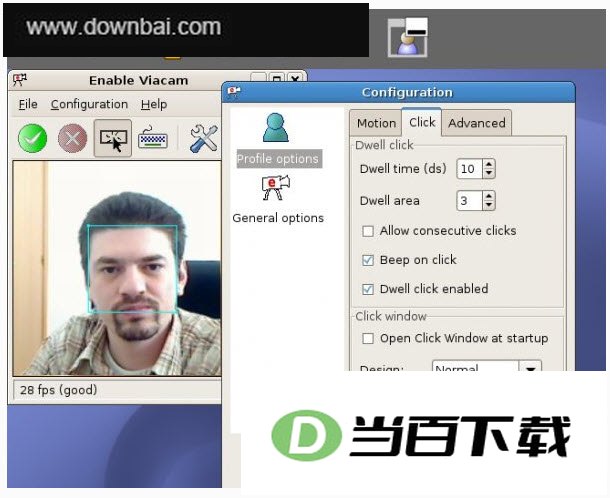Maximize the Enable Viacam window
Image resolution: width=610 pixels, height=498 pixels.
[277, 79]
